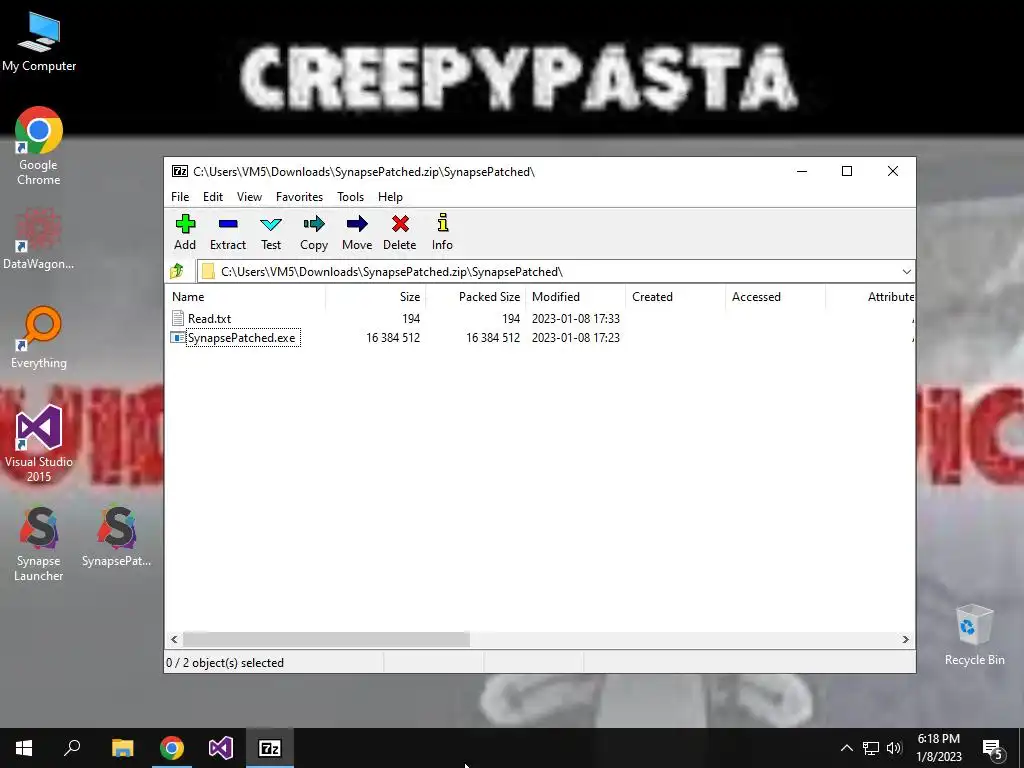Click the volume speaker tray icon
This screenshot has width=1024, height=768.
tap(894, 748)
